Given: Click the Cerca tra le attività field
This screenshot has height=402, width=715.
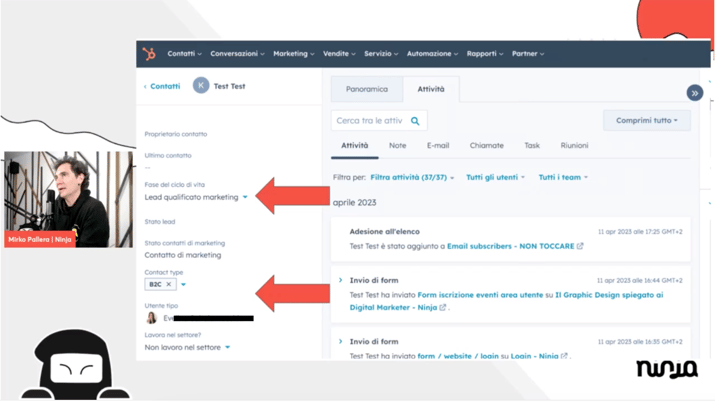Looking at the screenshot, I should [379, 121].
